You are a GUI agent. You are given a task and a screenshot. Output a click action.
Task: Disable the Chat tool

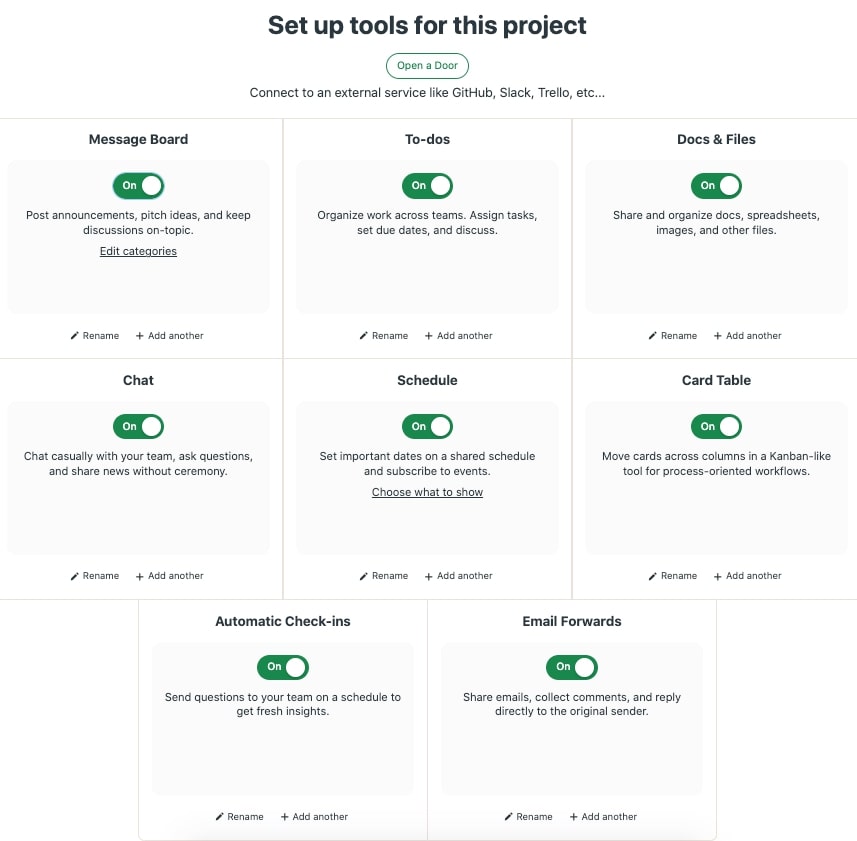point(138,427)
